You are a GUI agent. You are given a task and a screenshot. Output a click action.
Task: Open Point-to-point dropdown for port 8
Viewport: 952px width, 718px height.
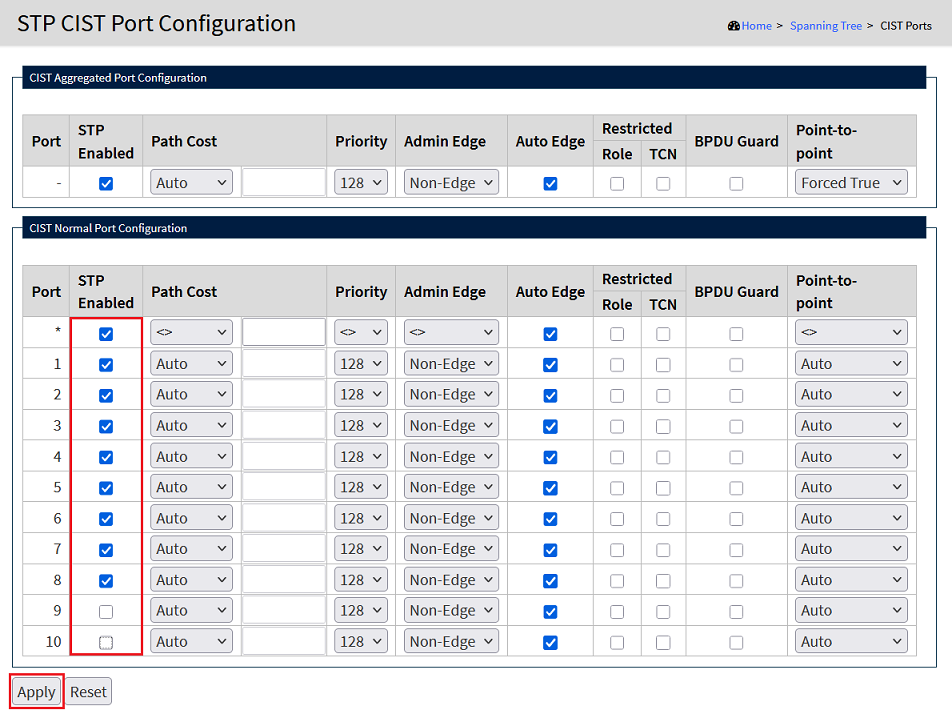coord(851,580)
